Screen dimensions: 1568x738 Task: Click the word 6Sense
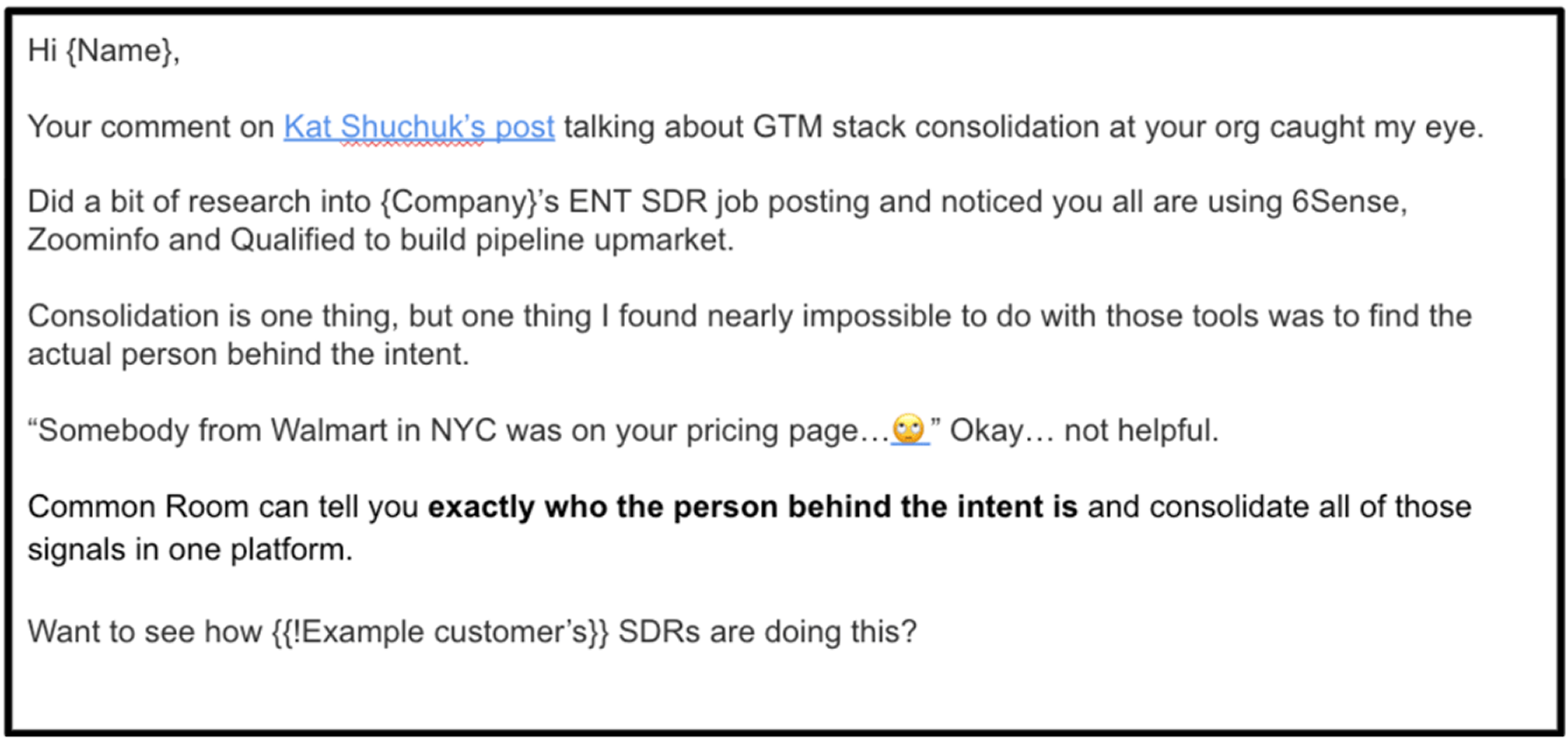pyautogui.click(x=1345, y=201)
